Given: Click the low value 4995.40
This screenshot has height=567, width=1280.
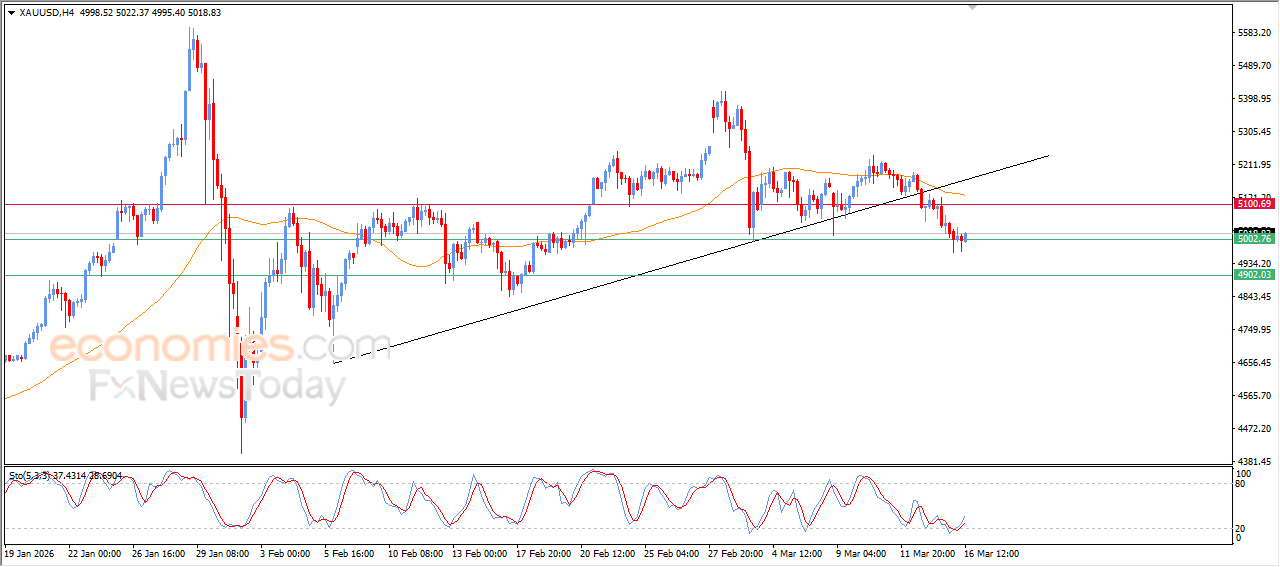Looking at the screenshot, I should point(166,13).
